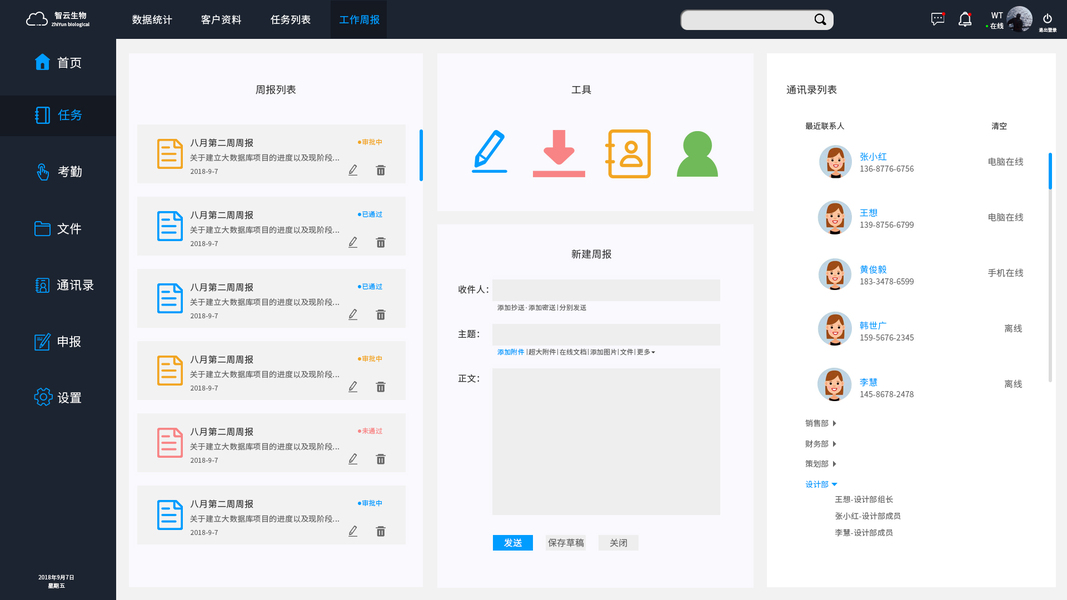
Task: Click the 智云生物 cloud logo
Action: [x=58, y=19]
